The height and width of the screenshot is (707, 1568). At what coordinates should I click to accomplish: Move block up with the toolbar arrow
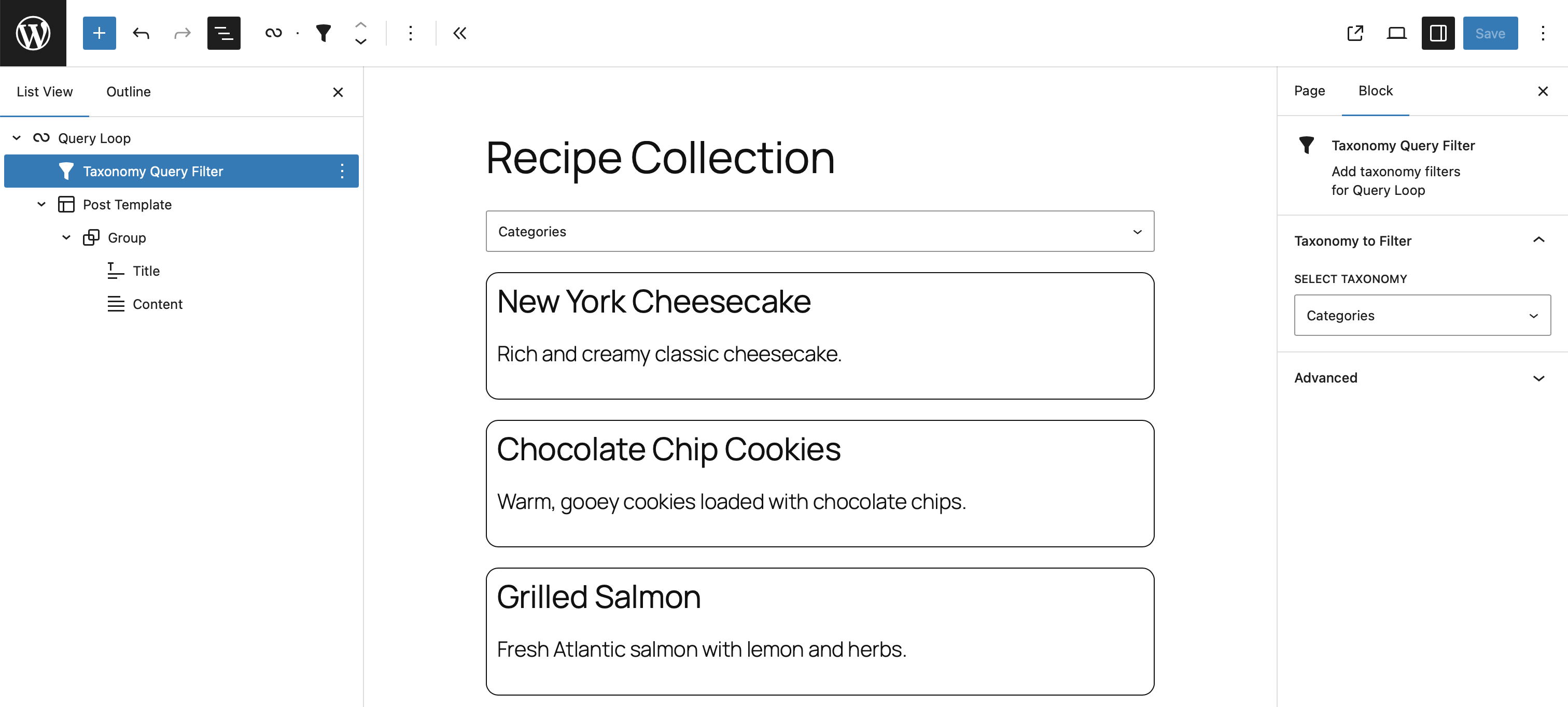click(x=360, y=25)
